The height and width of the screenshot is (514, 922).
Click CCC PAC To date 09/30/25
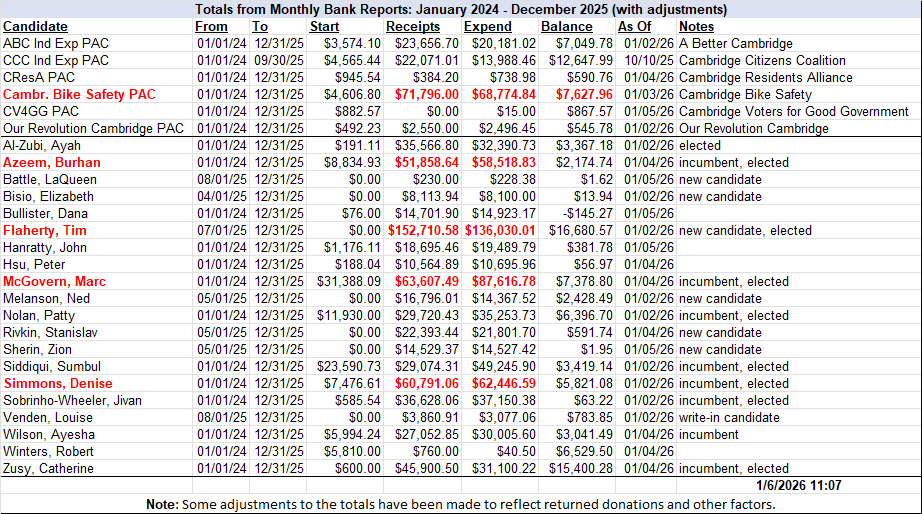click(x=279, y=61)
